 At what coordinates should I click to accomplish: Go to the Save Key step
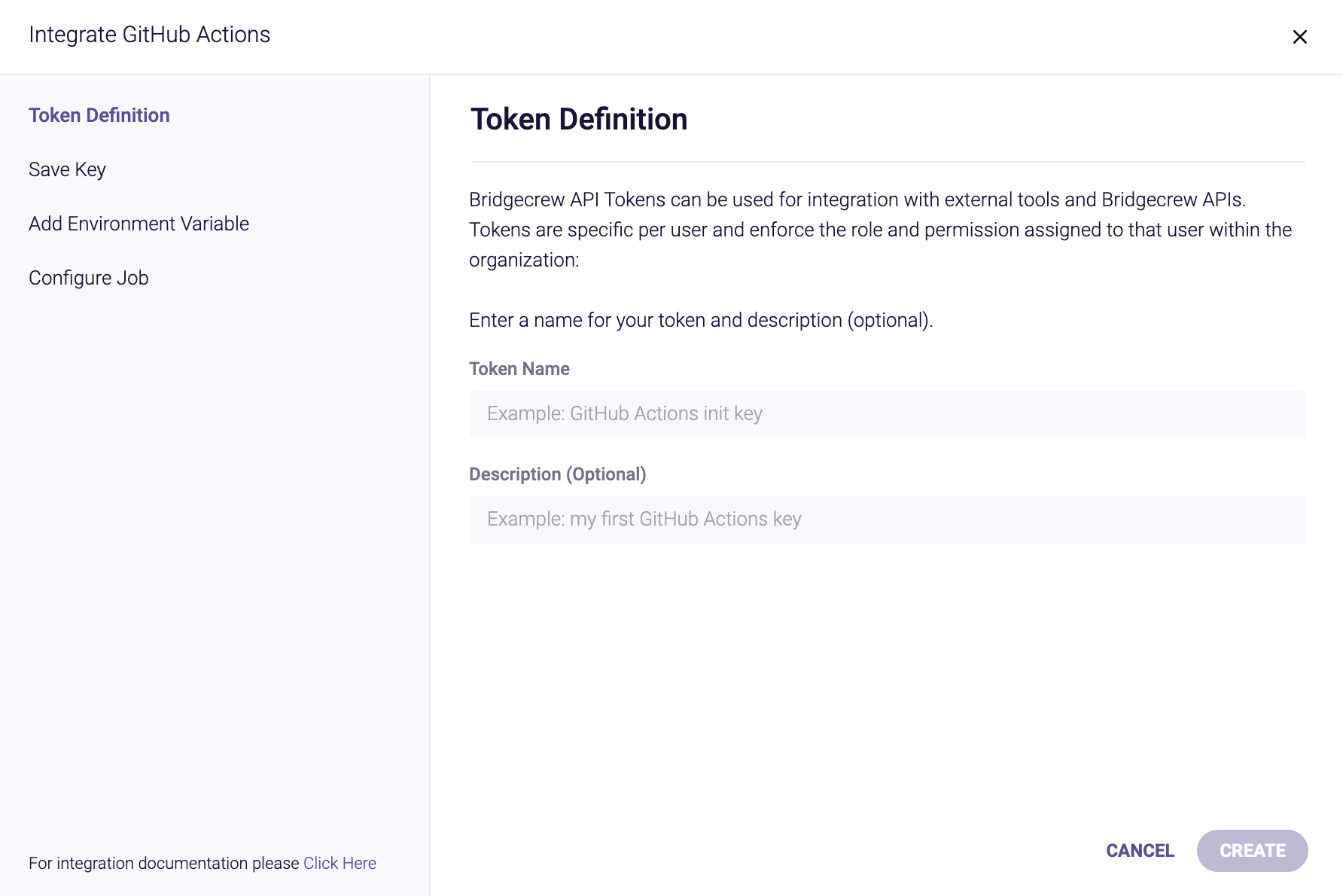(x=67, y=169)
